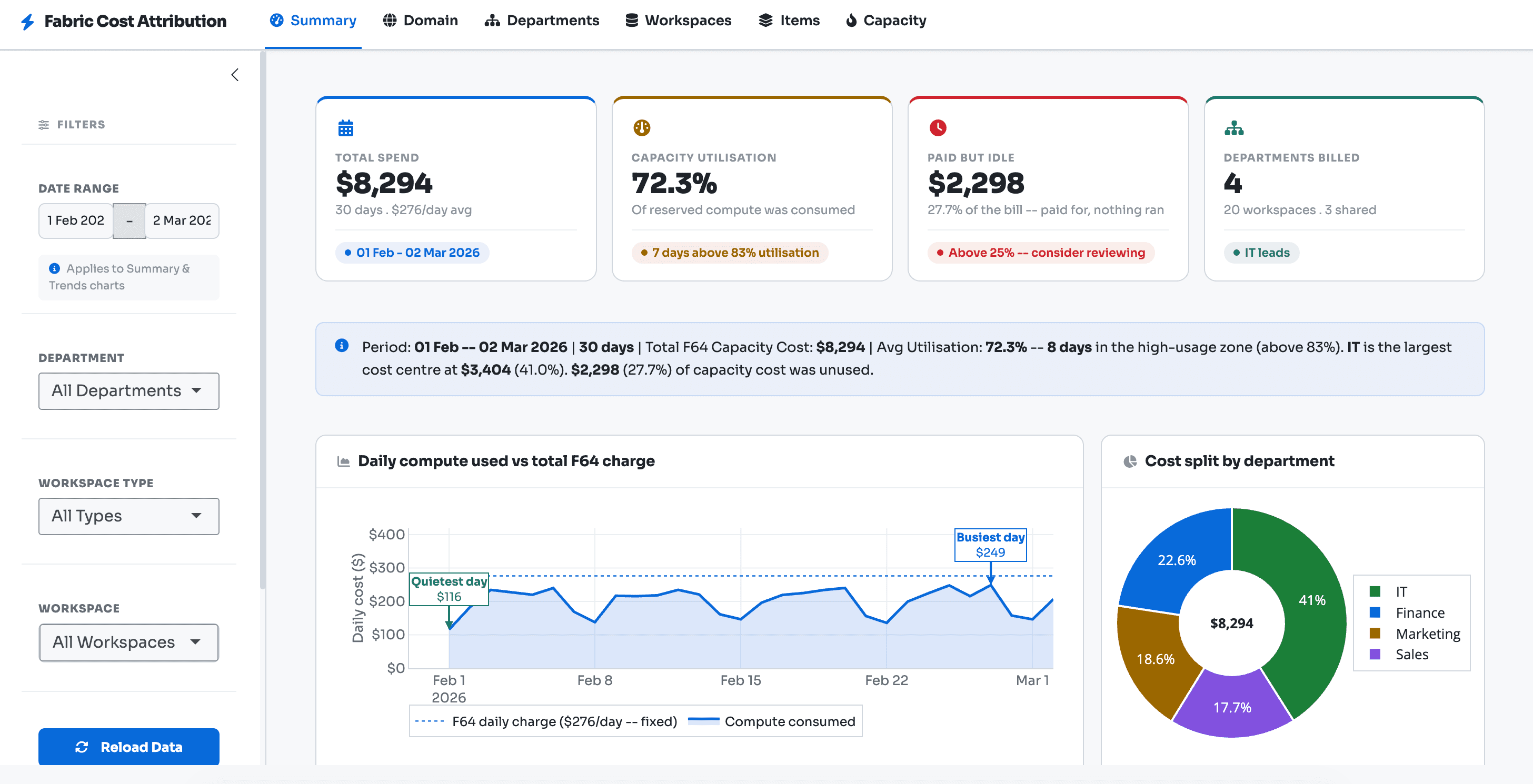Click the gauge icon on Capacity Utilisation card
Viewport: 1533px width, 784px height.
click(x=642, y=128)
